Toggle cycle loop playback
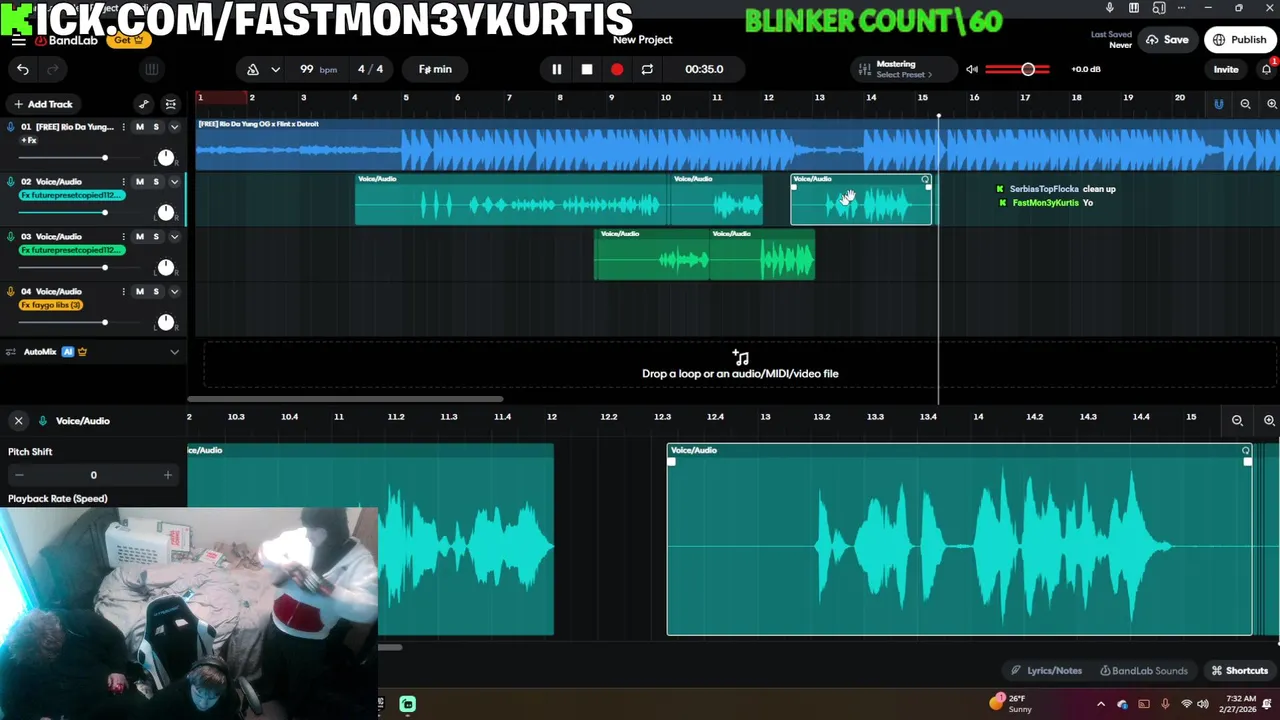 coord(647,69)
